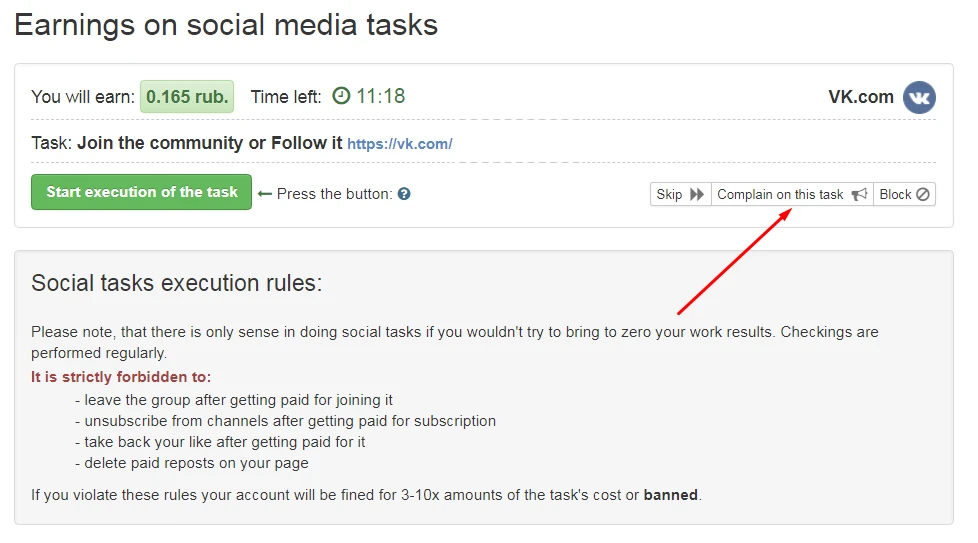
Task: Click the red strictly forbidden warning text
Action: [121, 377]
